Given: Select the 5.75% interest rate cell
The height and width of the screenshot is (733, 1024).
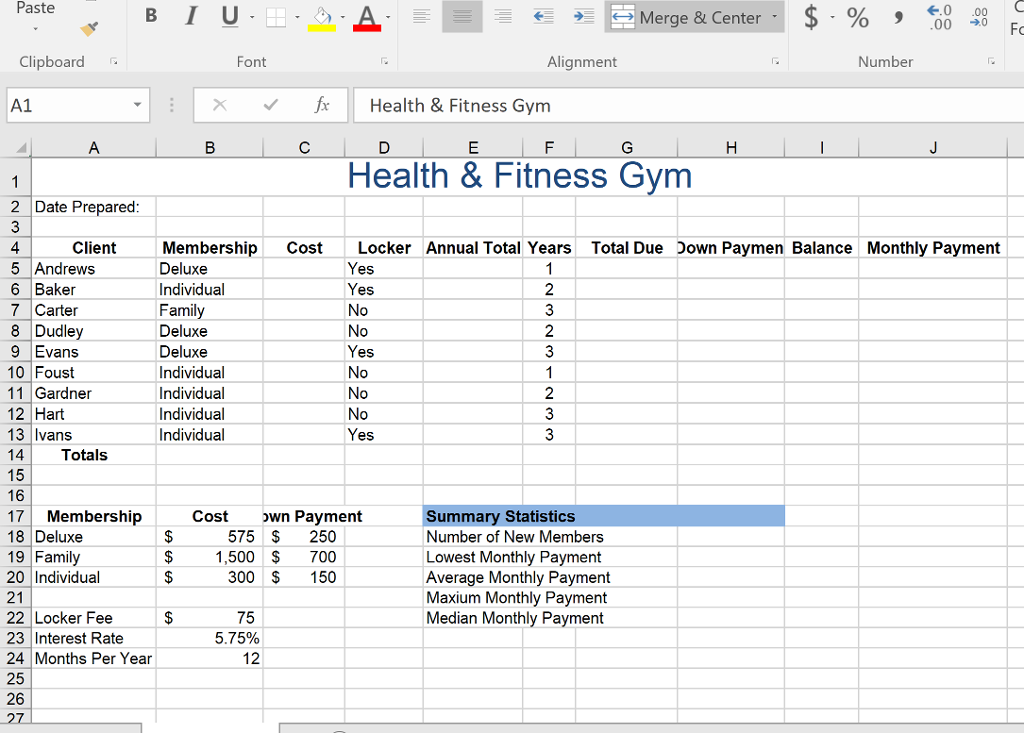Looking at the screenshot, I should click(210, 638).
